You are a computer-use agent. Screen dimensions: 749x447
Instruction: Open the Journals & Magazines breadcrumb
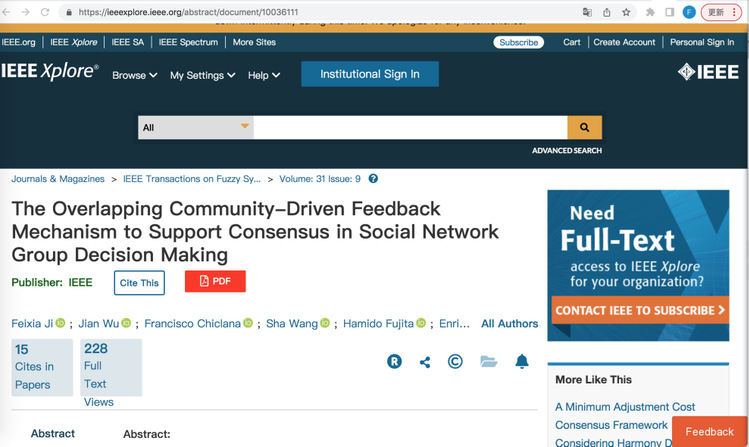pyautogui.click(x=58, y=179)
